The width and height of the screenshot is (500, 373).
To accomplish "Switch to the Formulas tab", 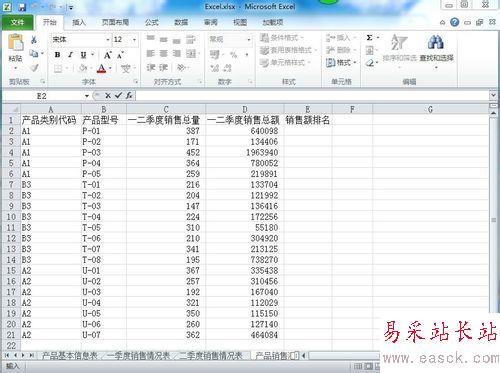I will point(152,22).
